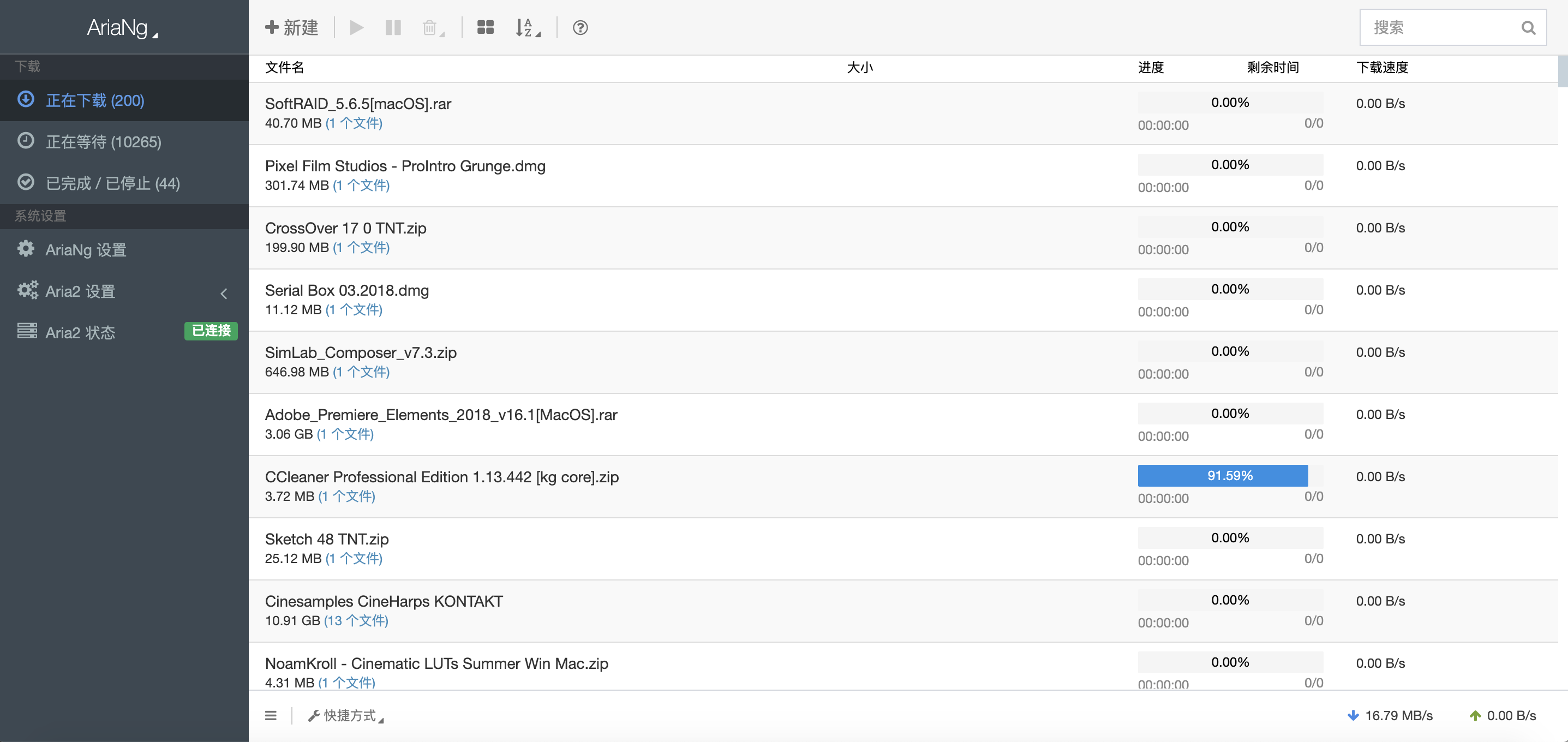This screenshot has height=742, width=1568.
Task: Open the 快捷方式 shortcuts dropdown
Action: (346, 715)
